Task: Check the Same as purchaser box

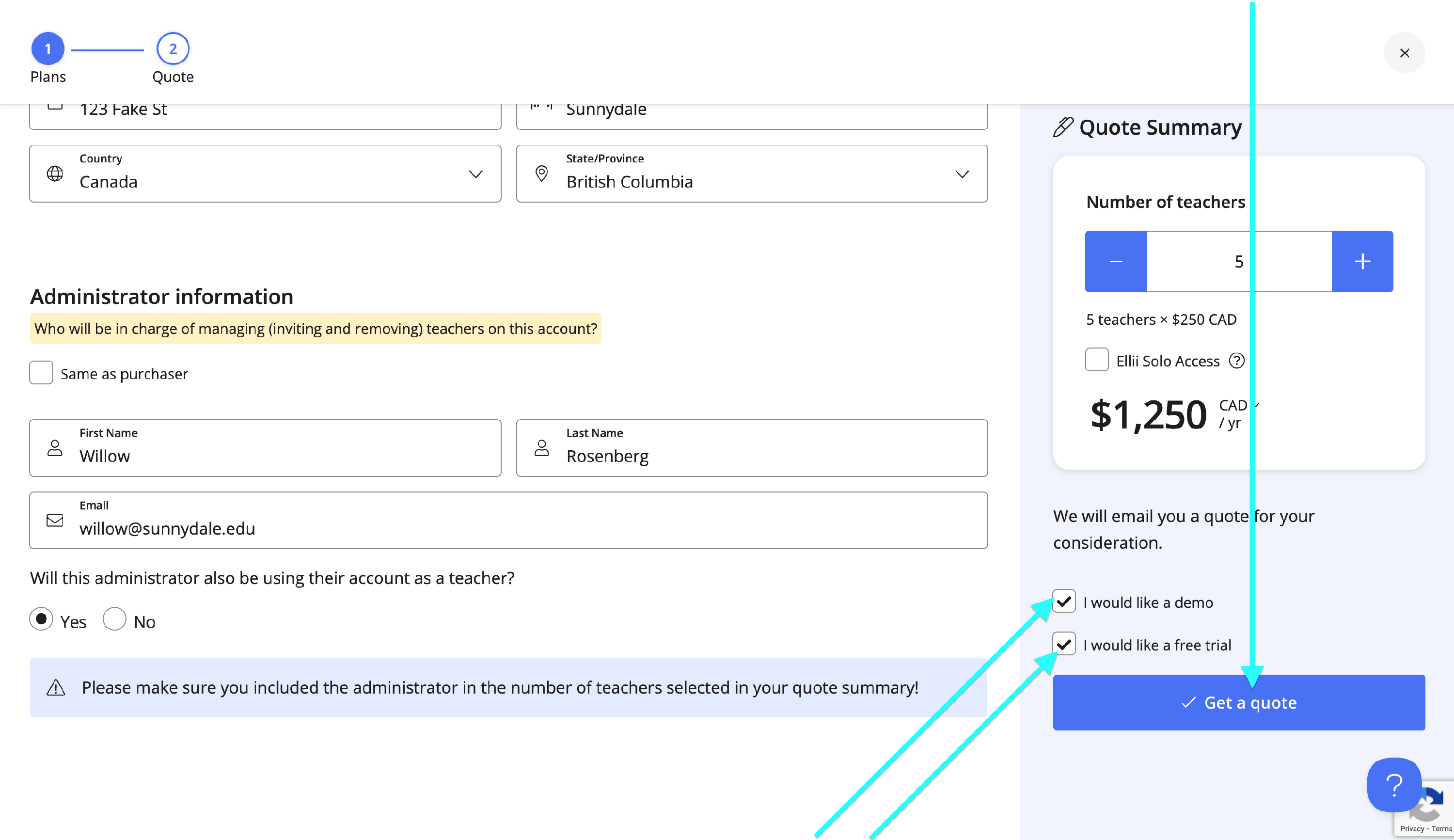Action: (x=42, y=373)
